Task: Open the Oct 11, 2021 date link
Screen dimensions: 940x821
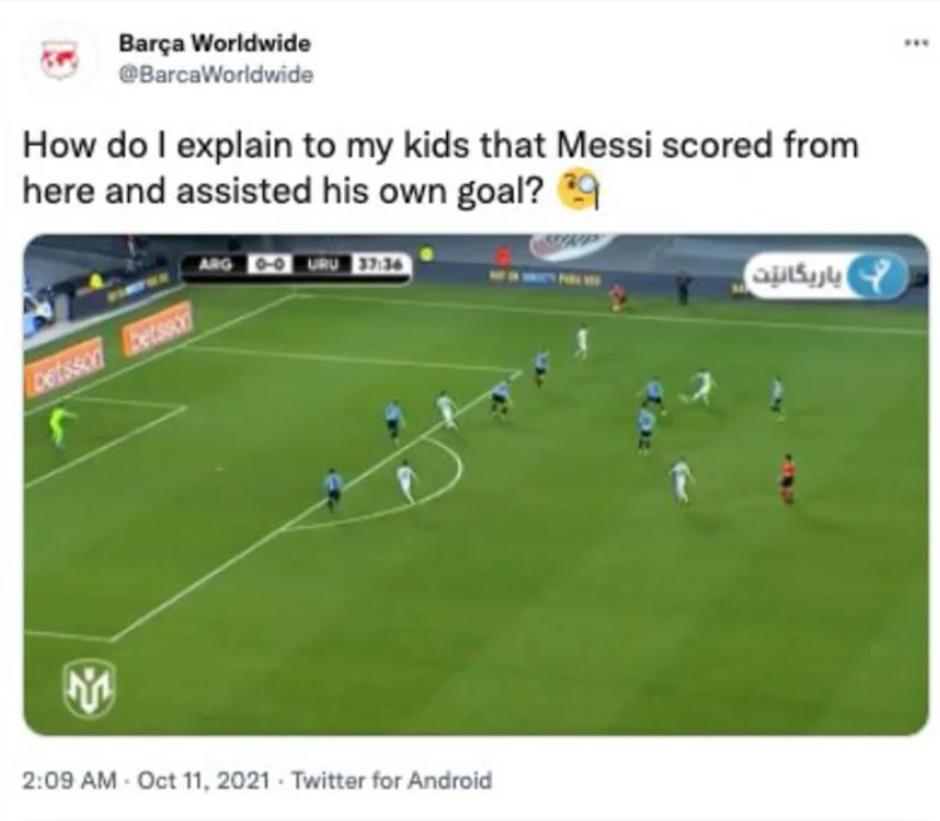Action: 203,780
